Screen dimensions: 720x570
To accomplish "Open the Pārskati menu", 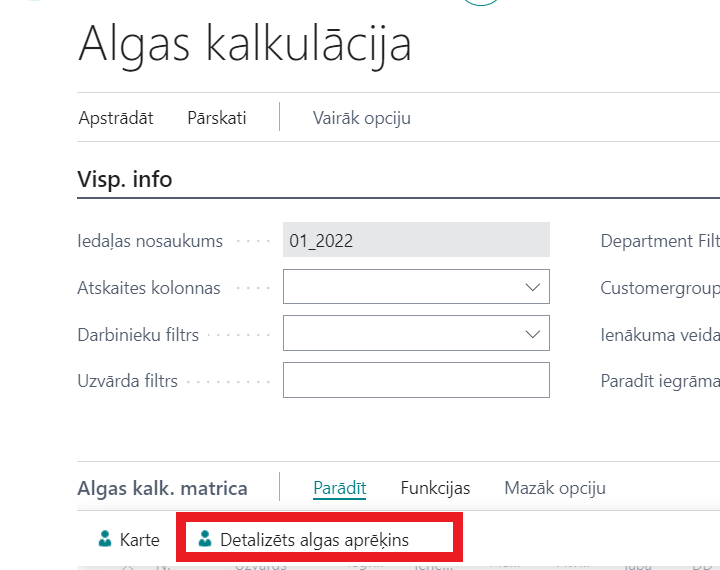I will tap(217, 118).
